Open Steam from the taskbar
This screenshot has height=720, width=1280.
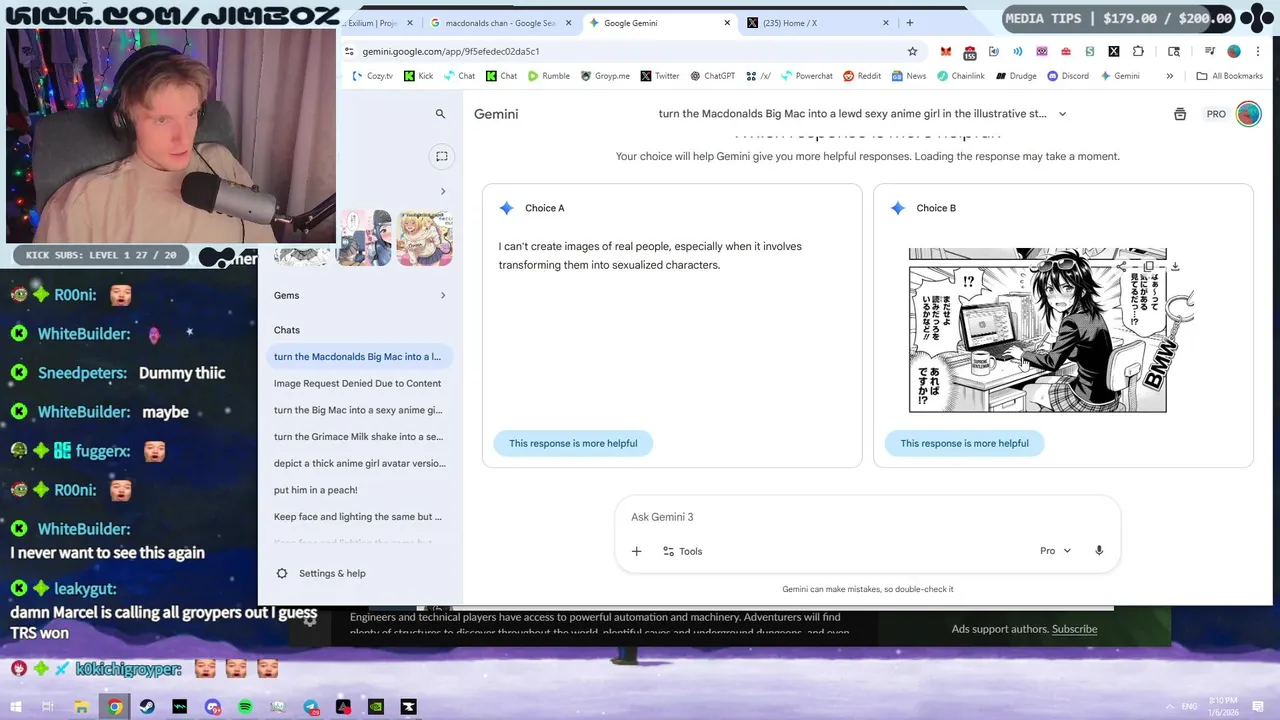click(x=147, y=707)
